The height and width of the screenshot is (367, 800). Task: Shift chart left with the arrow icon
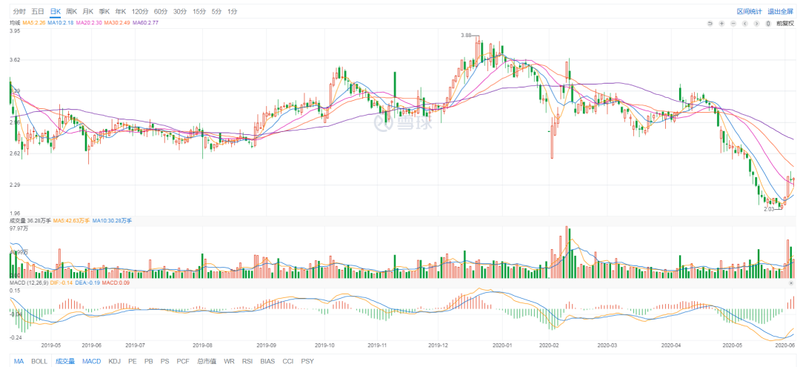(x=745, y=23)
